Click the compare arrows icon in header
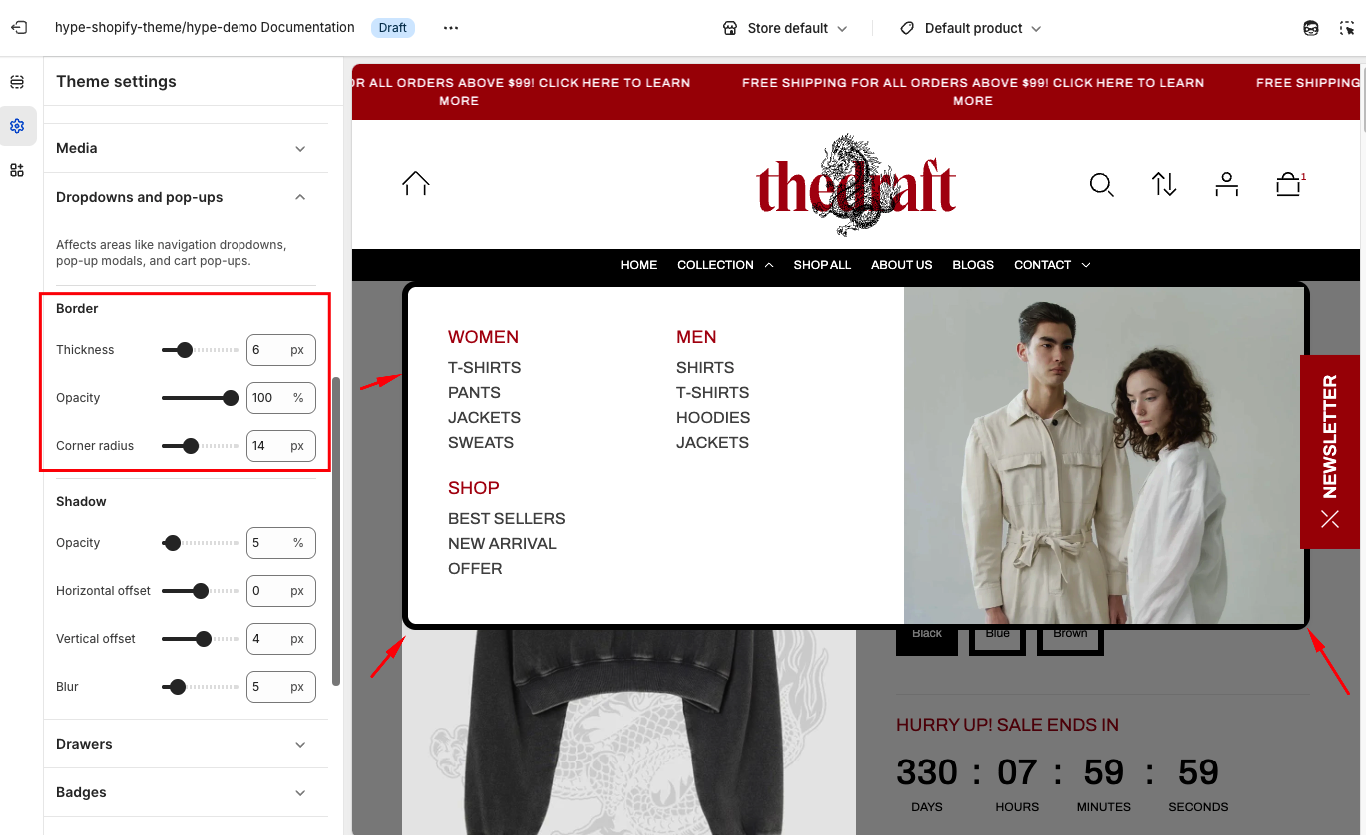The width and height of the screenshot is (1366, 835). pos(1164,184)
